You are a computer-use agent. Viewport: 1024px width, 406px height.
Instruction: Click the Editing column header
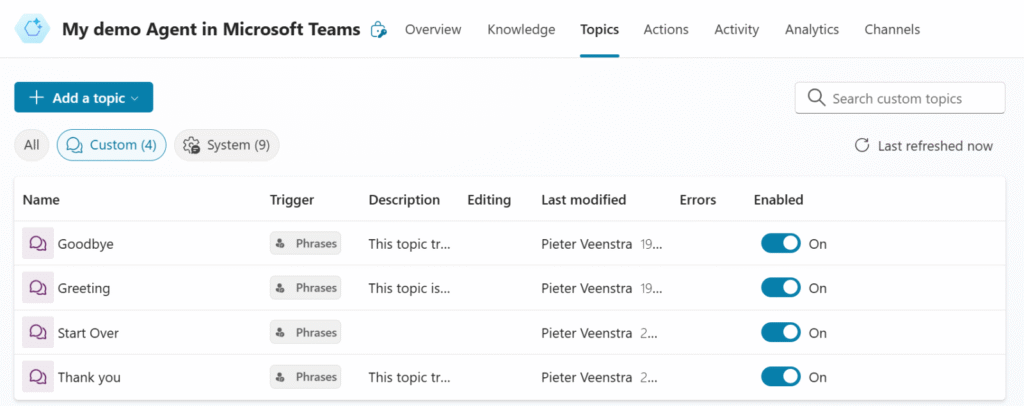489,200
